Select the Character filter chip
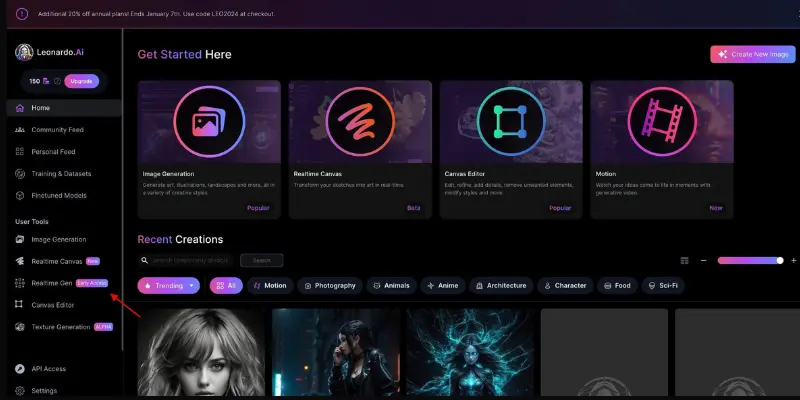 [x=565, y=286]
